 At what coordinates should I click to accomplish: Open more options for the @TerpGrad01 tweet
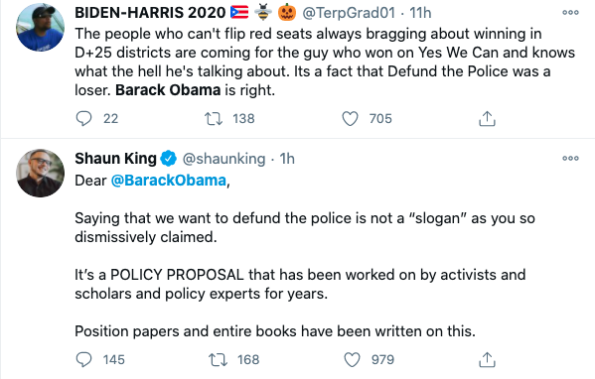tap(570, 13)
